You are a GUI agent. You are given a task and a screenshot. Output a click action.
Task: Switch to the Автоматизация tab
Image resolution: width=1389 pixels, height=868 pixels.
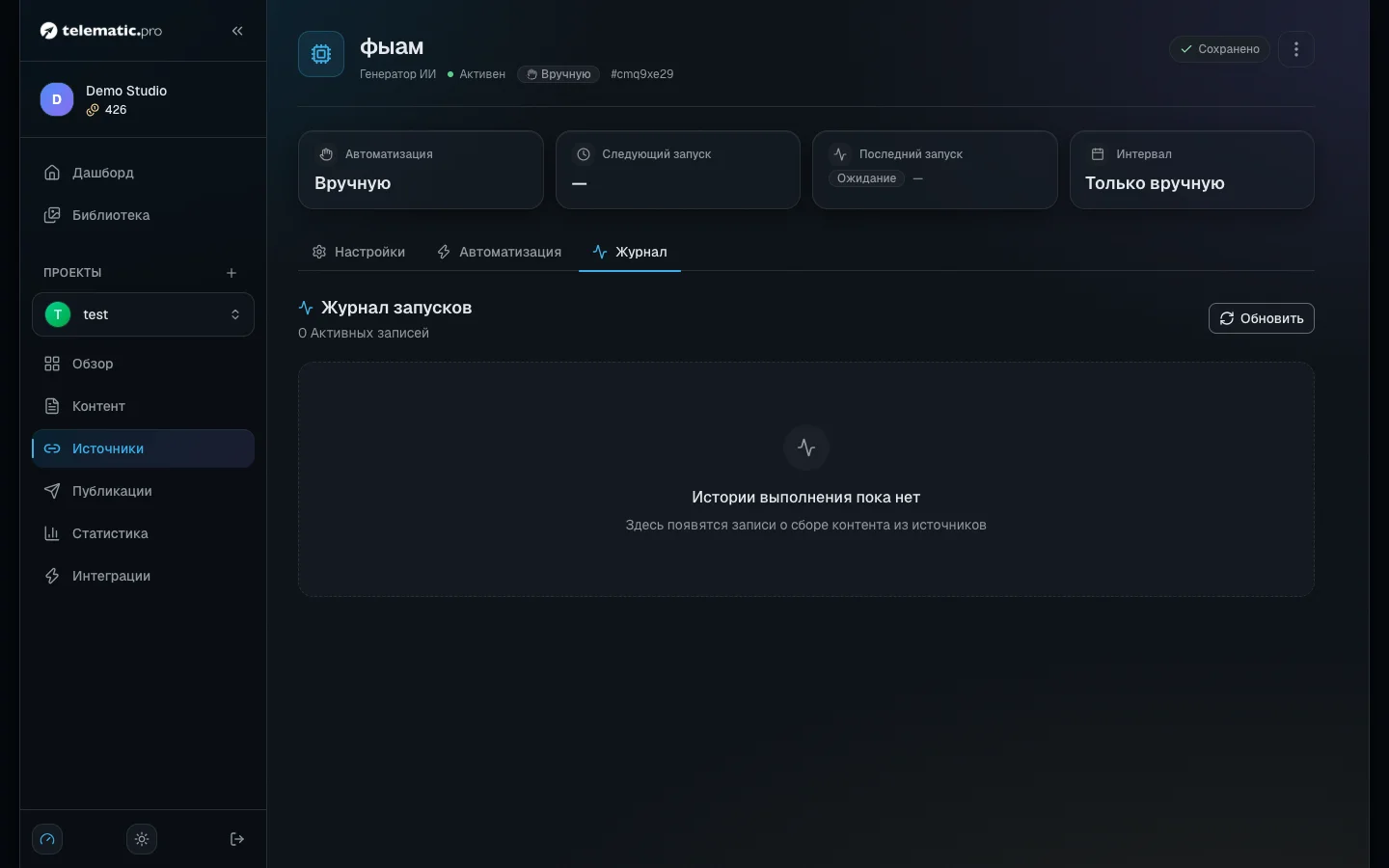tap(499, 252)
